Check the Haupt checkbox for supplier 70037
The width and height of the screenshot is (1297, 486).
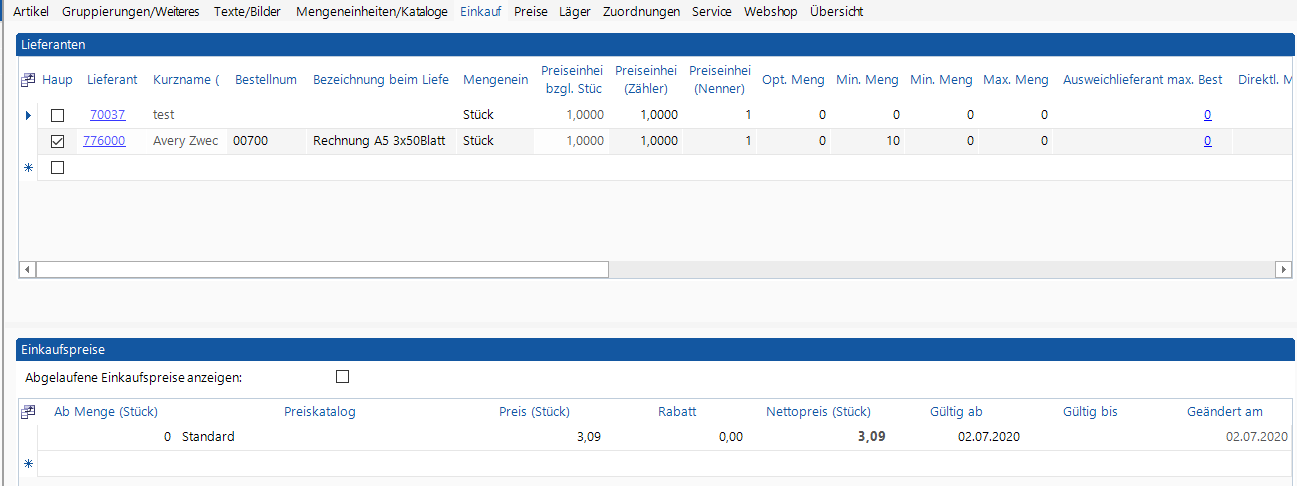click(x=57, y=115)
